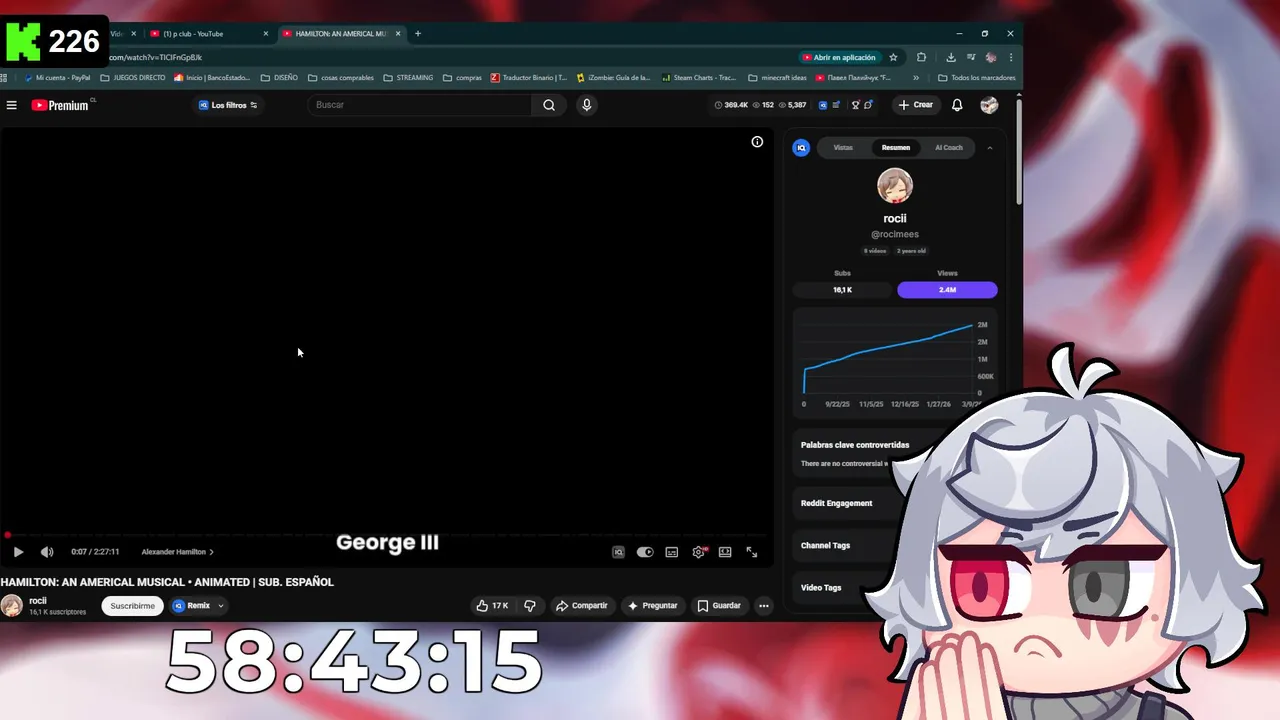Open the STREAMING bookmarks folder
The height and width of the screenshot is (720, 1280).
pos(408,77)
